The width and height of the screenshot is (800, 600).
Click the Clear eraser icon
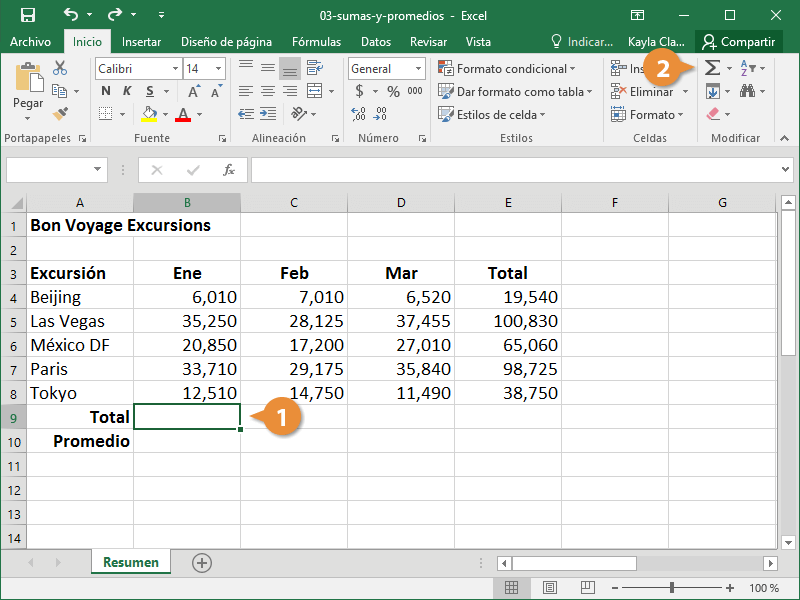712,115
